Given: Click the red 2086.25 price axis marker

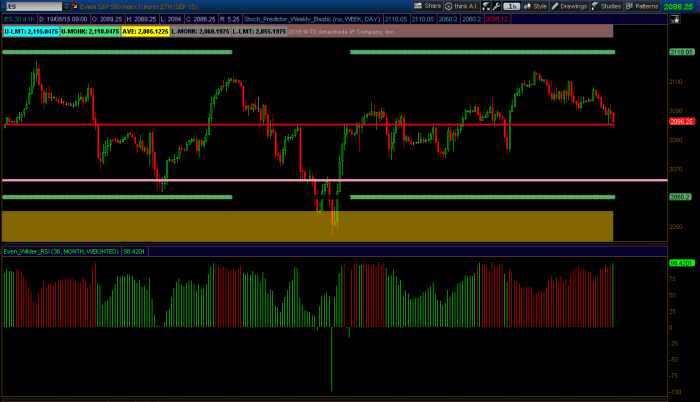Looking at the screenshot, I should pyautogui.click(x=681, y=121).
